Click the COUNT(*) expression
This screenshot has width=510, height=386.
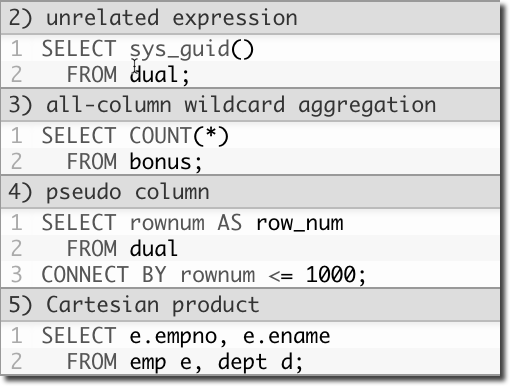179,136
